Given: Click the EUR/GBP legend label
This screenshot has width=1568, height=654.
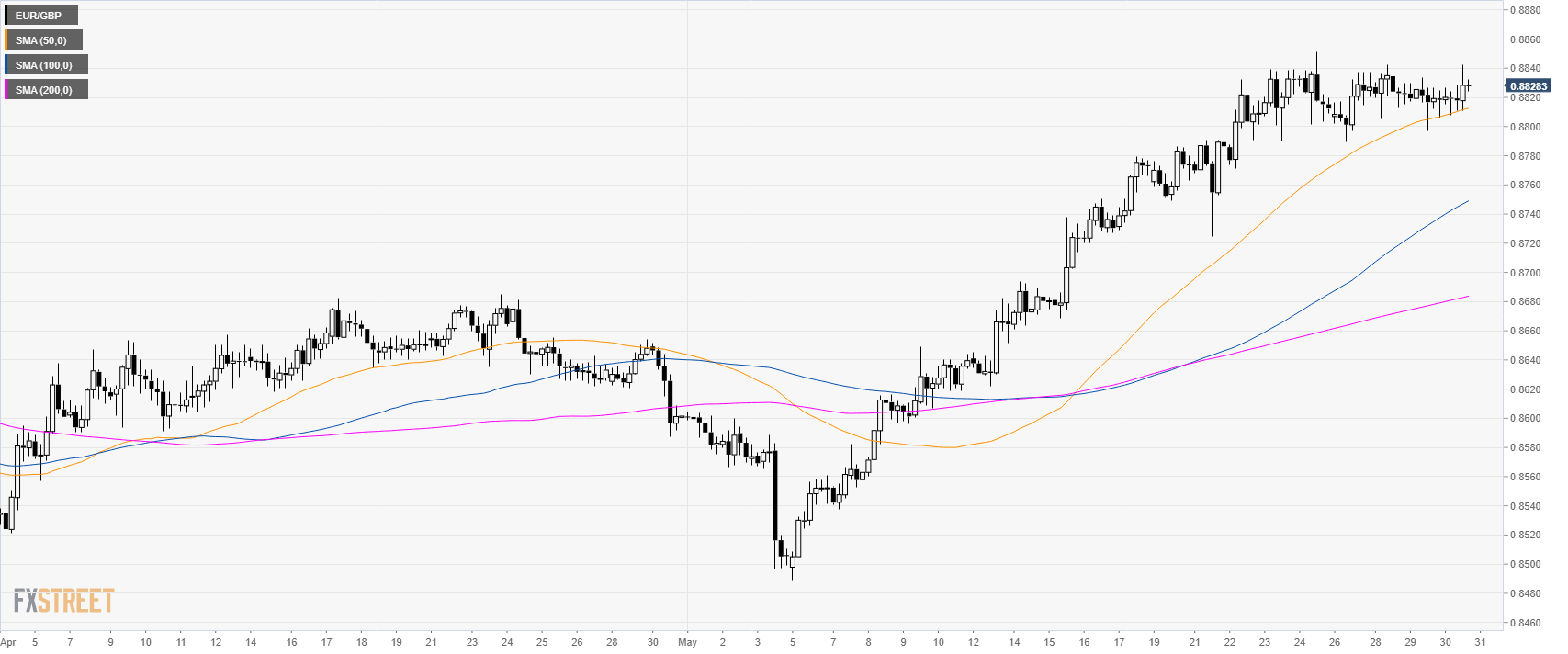Looking at the screenshot, I should [41, 16].
